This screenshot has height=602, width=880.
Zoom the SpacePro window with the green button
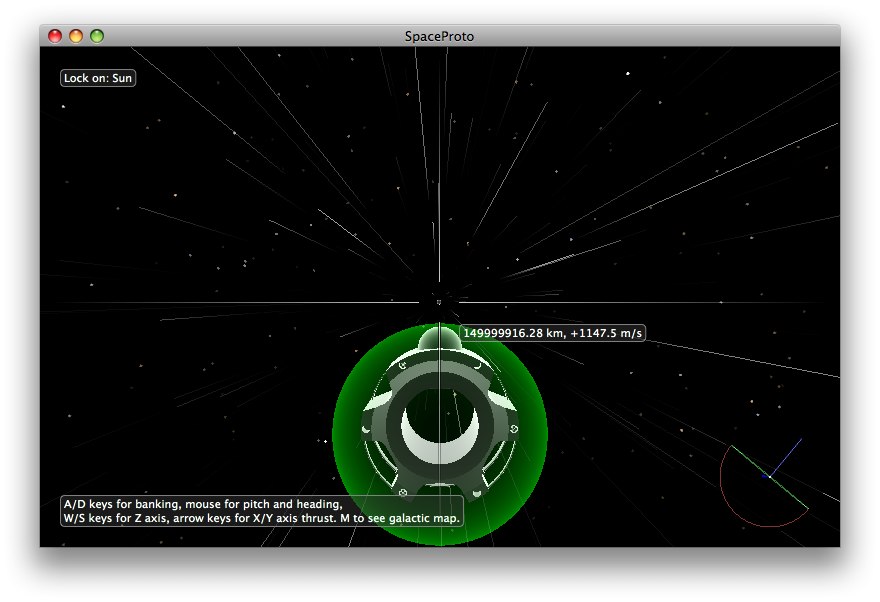point(97,36)
